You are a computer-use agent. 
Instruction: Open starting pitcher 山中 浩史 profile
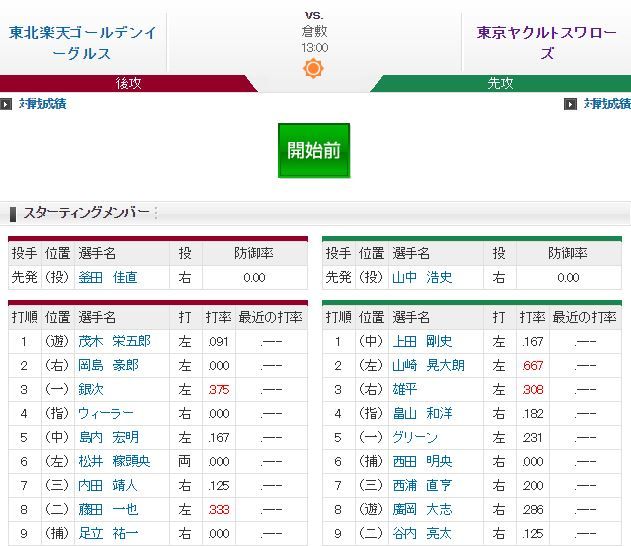tap(422, 277)
